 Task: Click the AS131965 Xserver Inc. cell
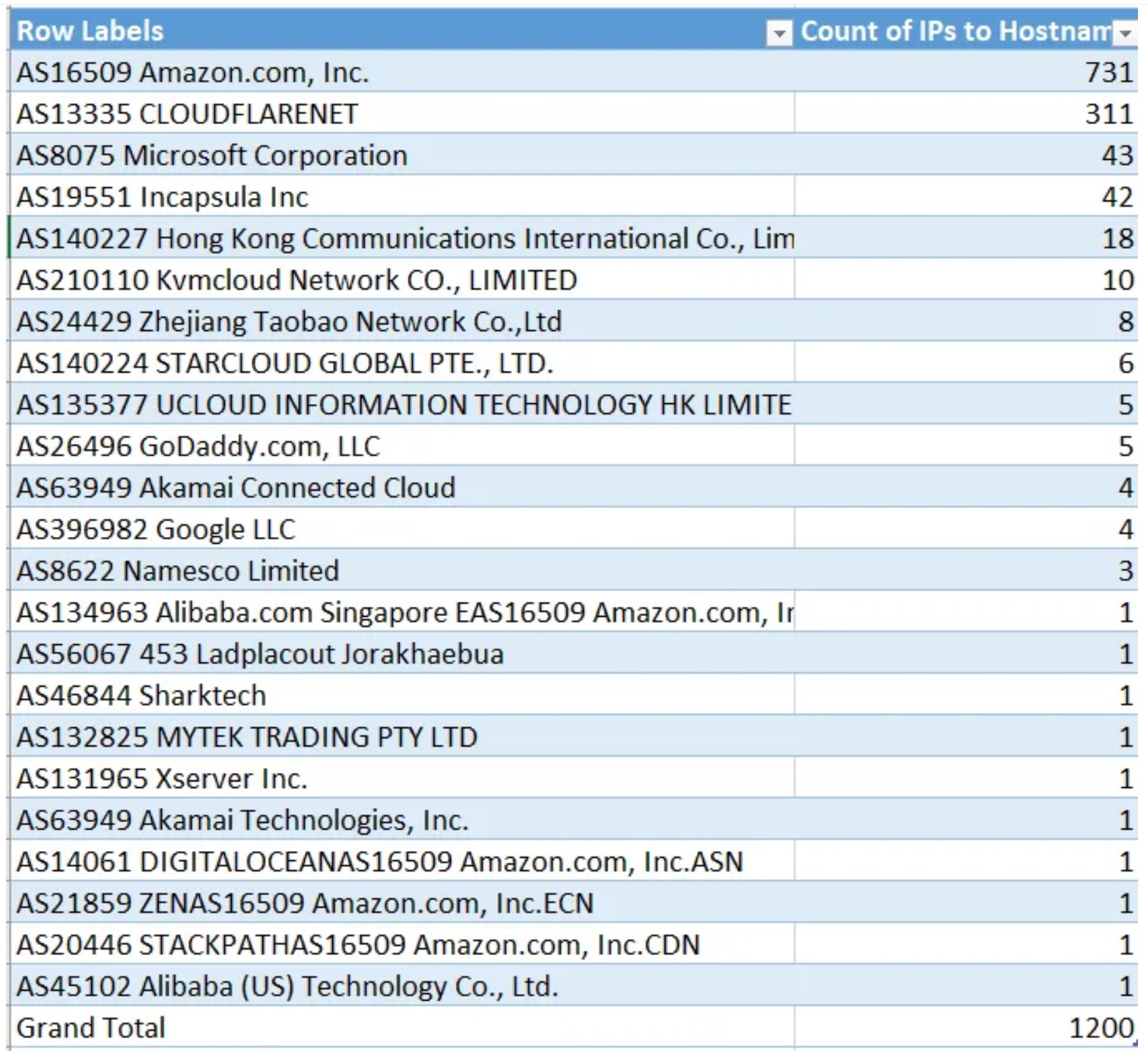click(x=162, y=779)
